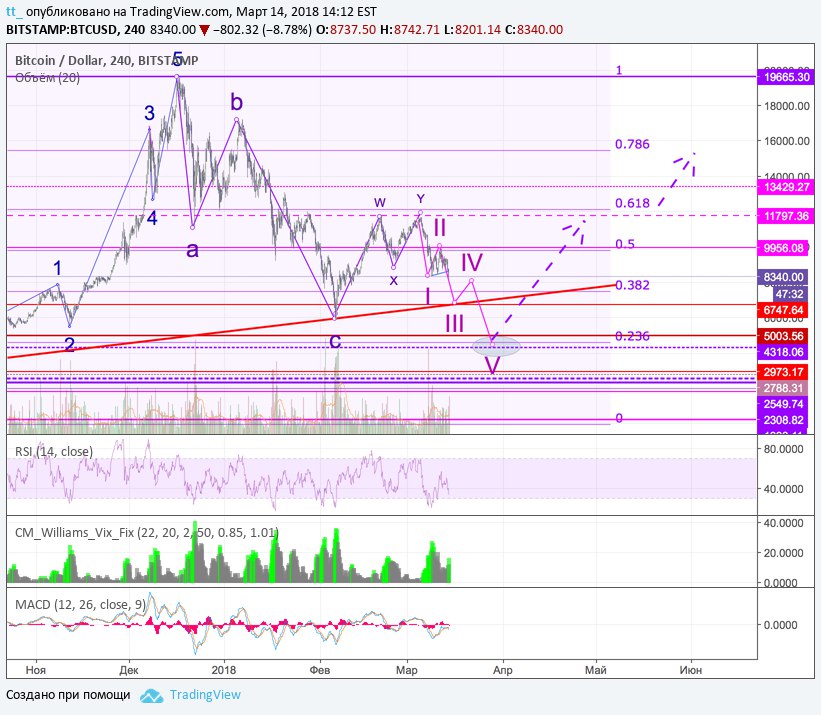Click the Roman numeral II wave label
This screenshot has height=715, width=821.
440,228
